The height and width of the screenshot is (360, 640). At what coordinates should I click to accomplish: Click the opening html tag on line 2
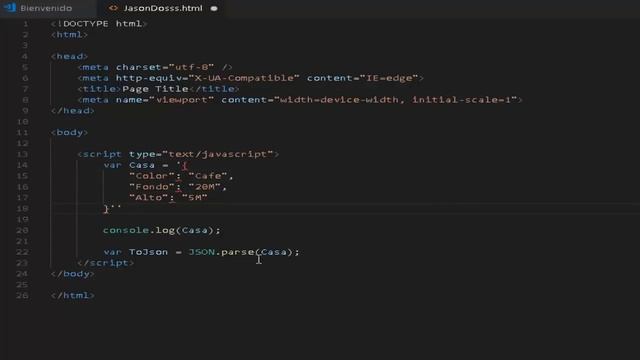click(69, 35)
